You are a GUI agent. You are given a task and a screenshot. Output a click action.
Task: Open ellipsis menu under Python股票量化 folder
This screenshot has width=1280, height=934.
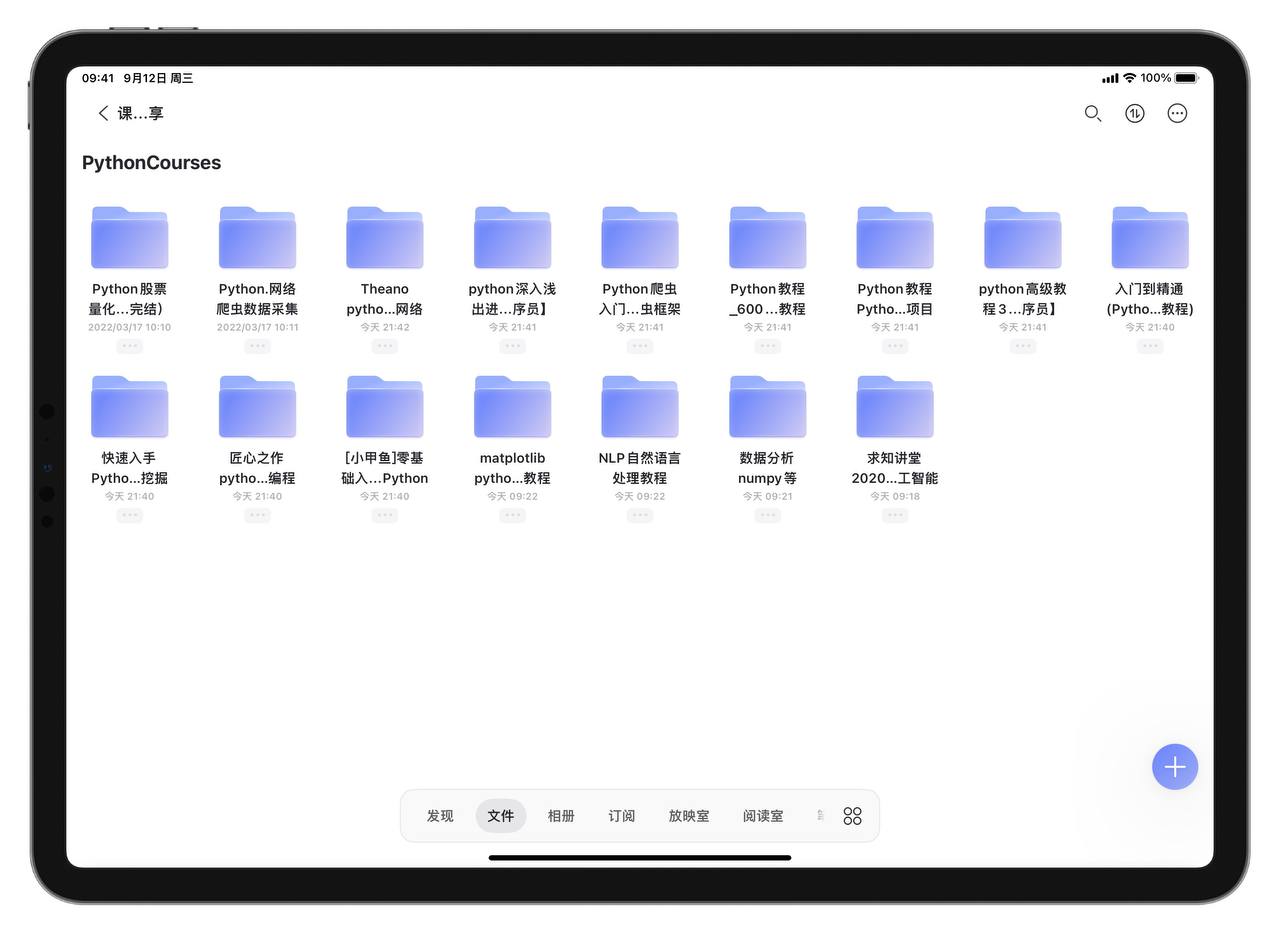[129, 346]
